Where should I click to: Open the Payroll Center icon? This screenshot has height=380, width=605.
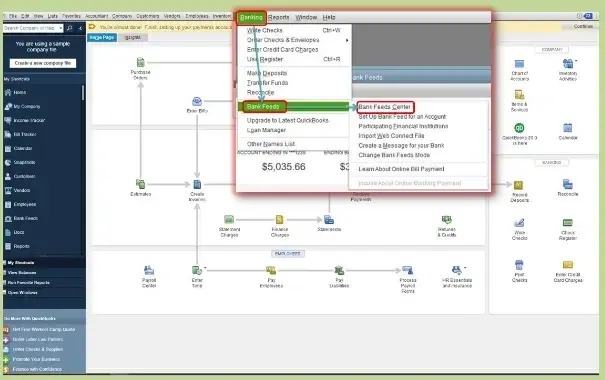[x=149, y=270]
